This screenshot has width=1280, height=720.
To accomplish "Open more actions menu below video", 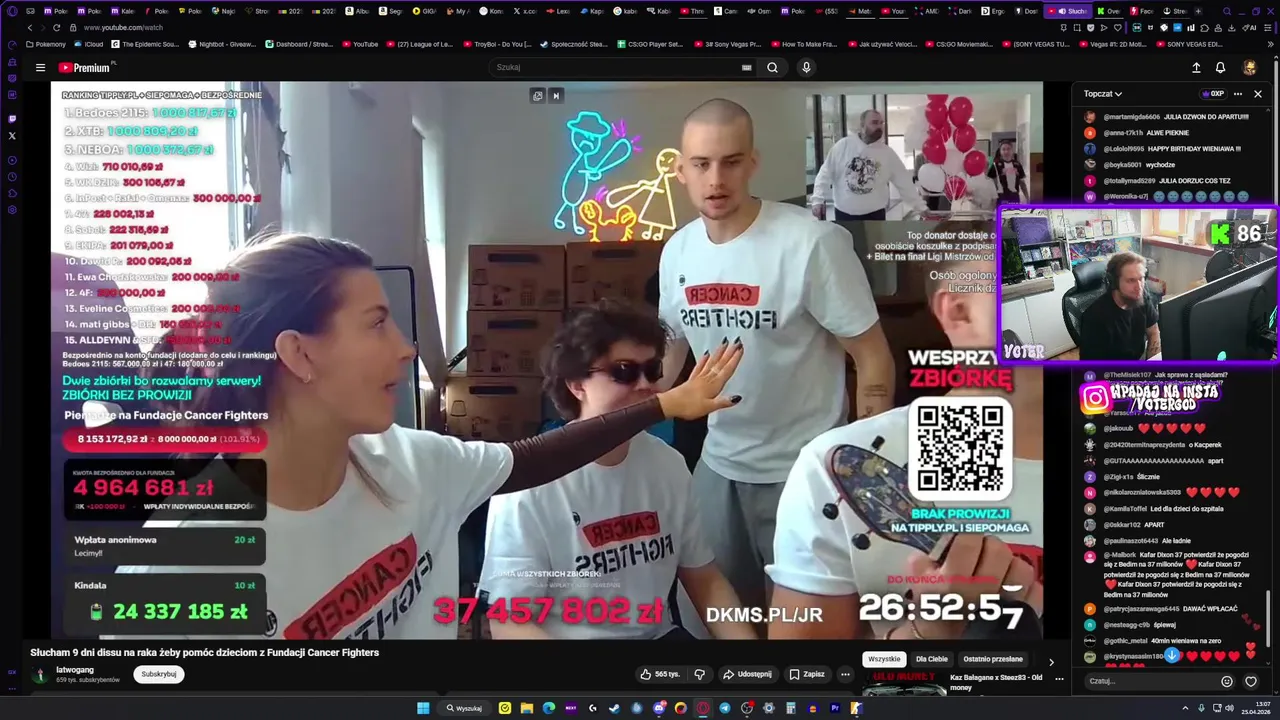I will (x=845, y=674).
